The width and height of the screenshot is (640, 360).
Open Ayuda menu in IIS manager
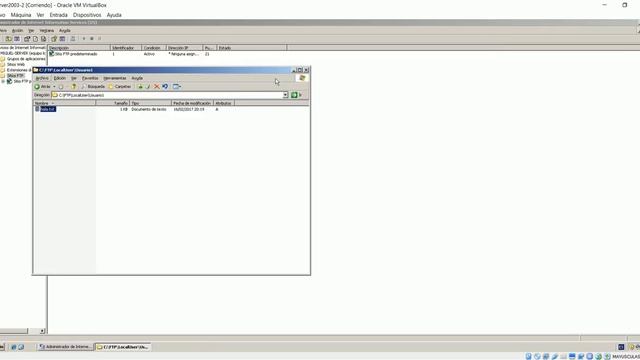click(64, 31)
